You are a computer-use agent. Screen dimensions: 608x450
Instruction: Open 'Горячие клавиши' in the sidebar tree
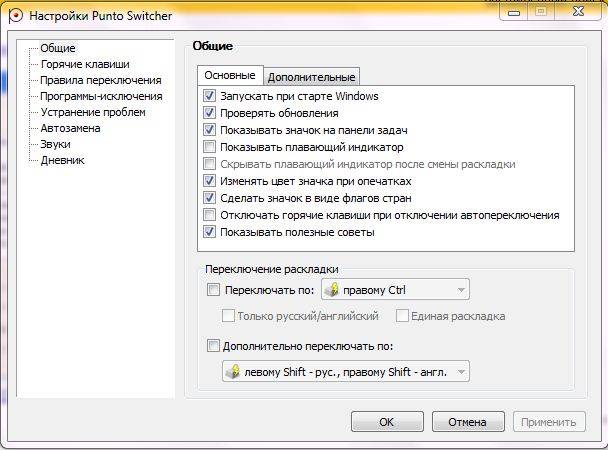(x=85, y=64)
